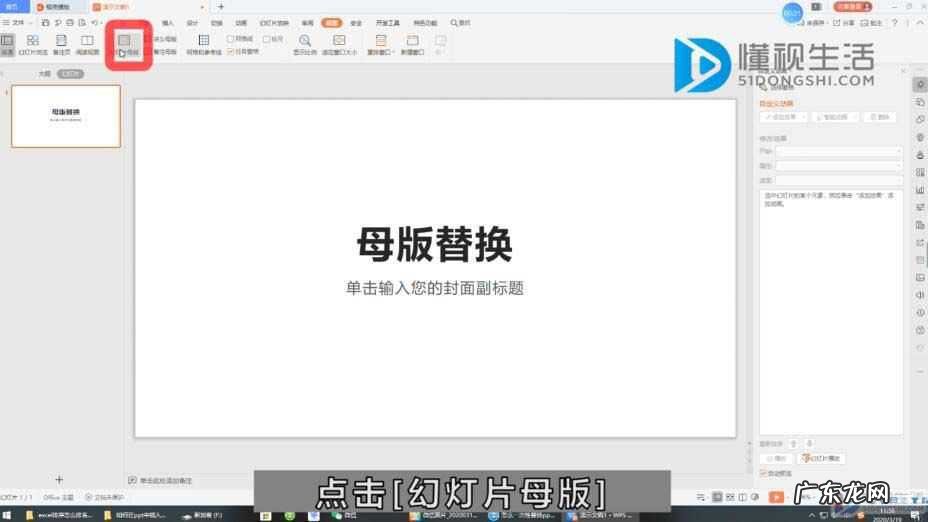This screenshot has height=522, width=928.
Task: Open the Help question mark icon
Action: 894,22
